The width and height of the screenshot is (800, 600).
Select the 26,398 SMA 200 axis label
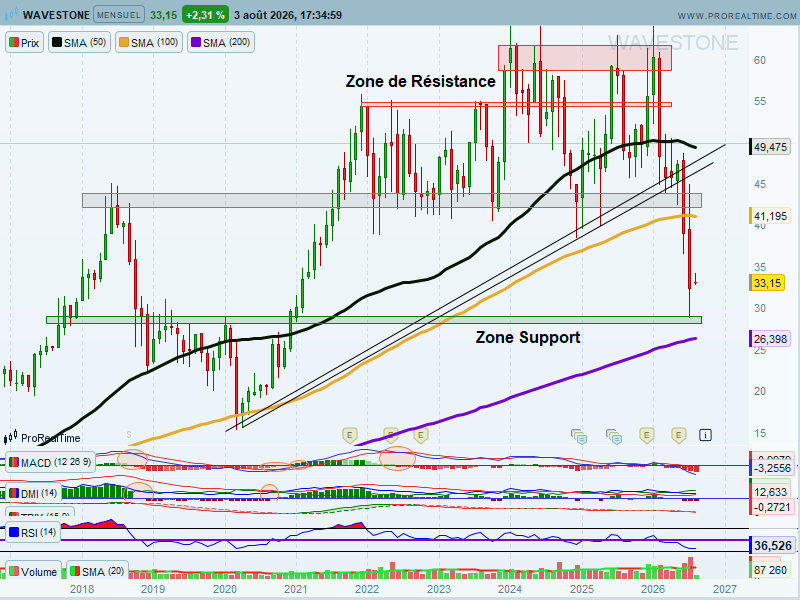point(769,339)
